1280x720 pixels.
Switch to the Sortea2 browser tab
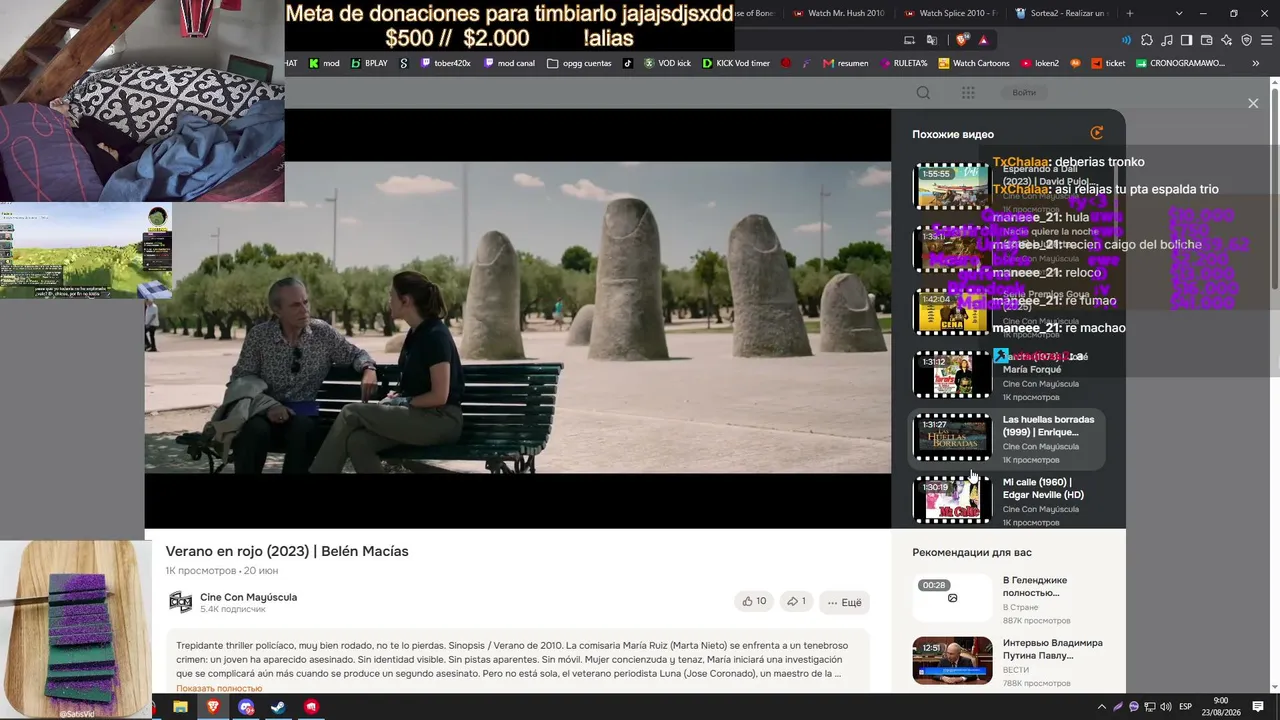(1062, 13)
